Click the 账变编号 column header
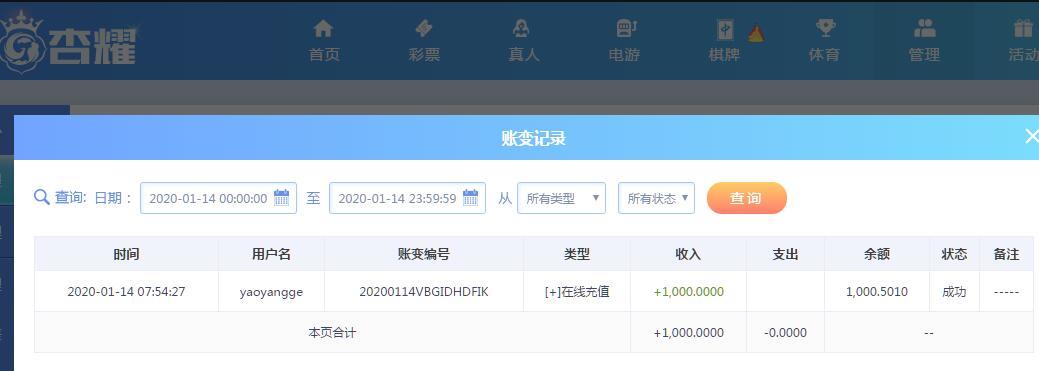1039x371 pixels. (423, 254)
